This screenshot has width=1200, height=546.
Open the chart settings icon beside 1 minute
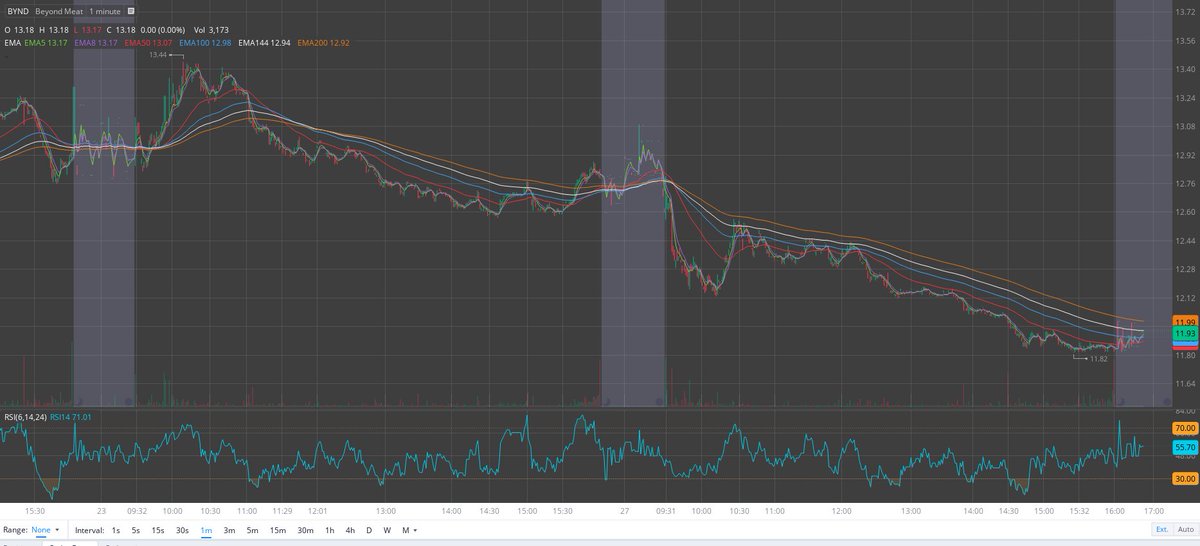point(132,11)
